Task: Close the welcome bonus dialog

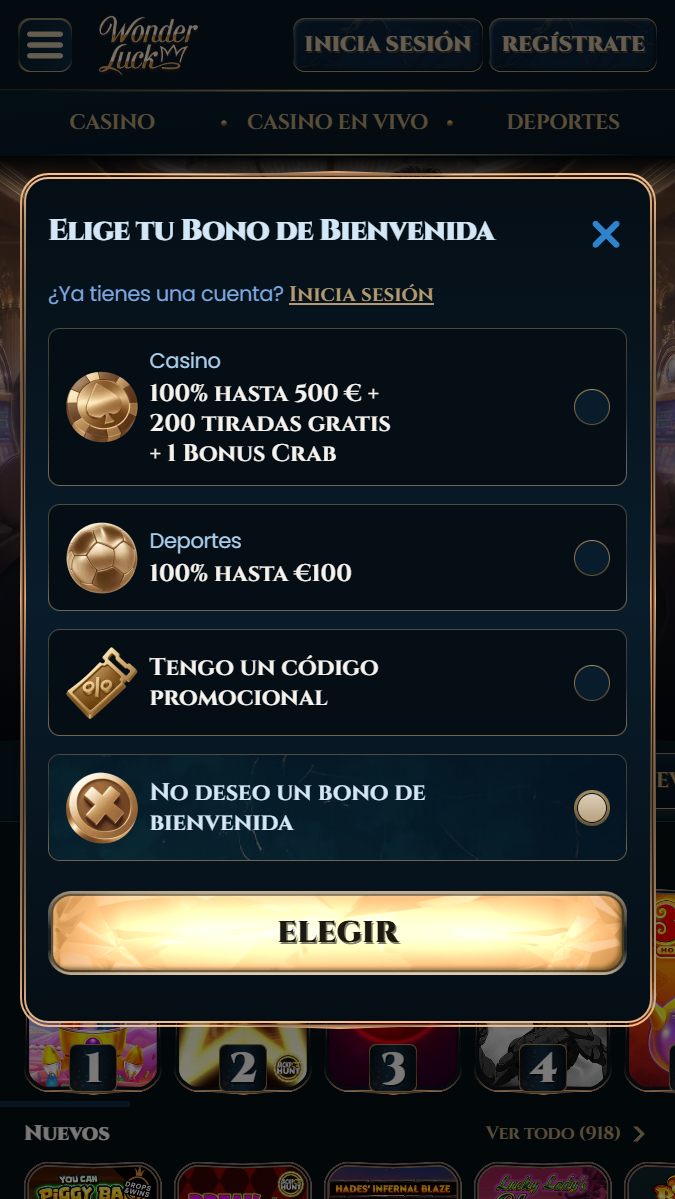Action: pyautogui.click(x=605, y=234)
